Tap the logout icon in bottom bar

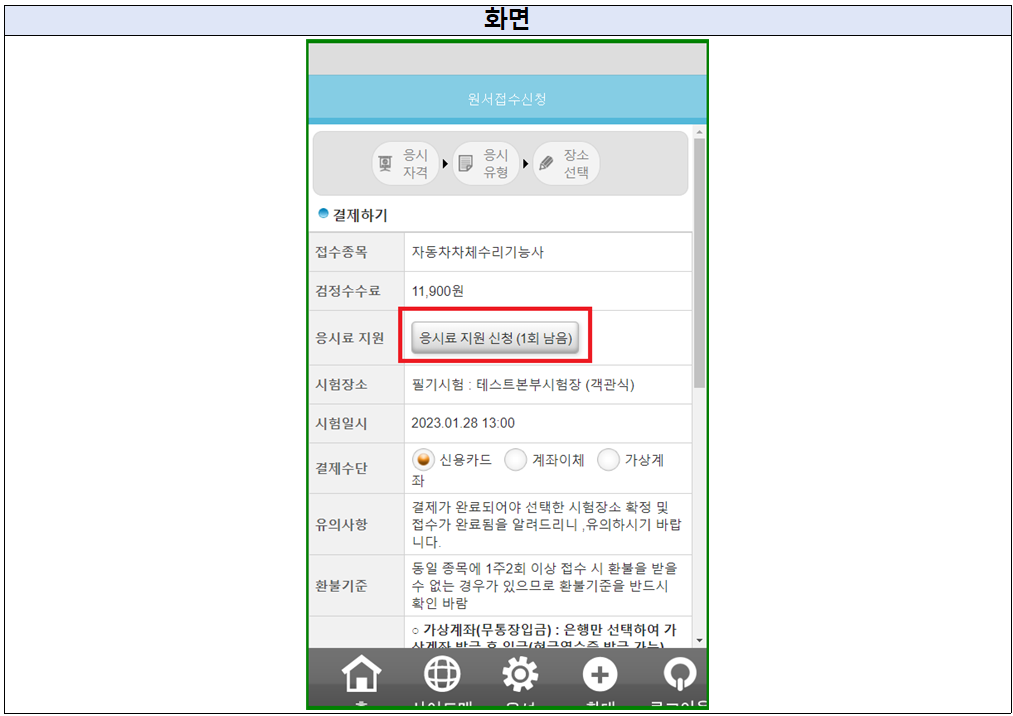click(680, 674)
